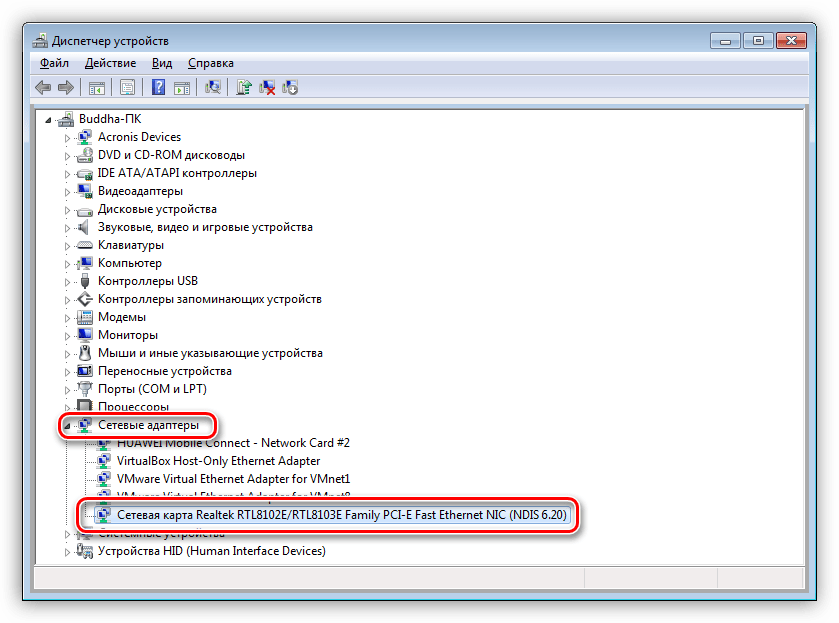Viewport: 839px width, 623px height.
Task: Open the Справка menu
Action: tap(210, 63)
